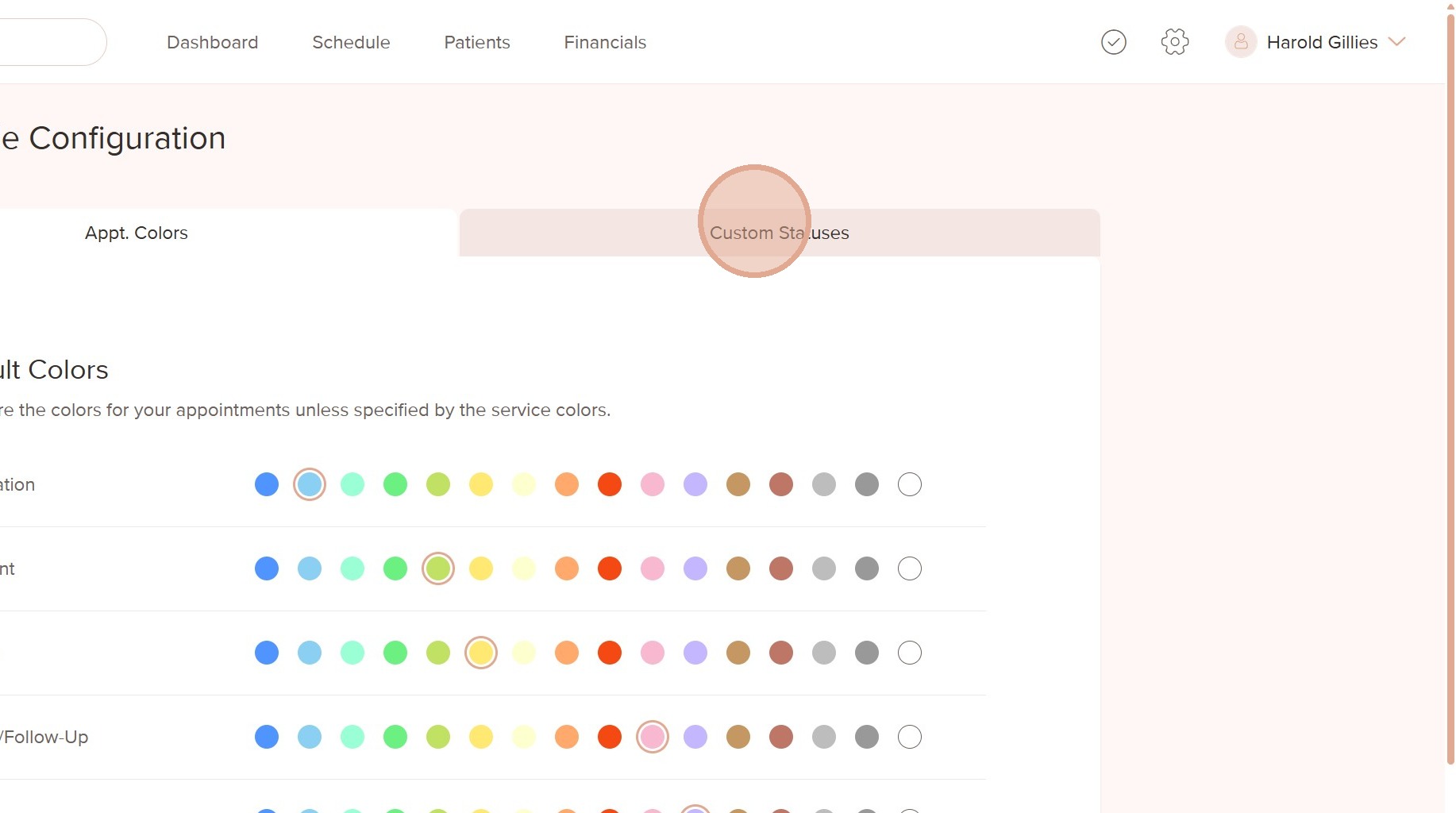The width and height of the screenshot is (1456, 813).
Task: Click selected lime swatch in the 'nt' row
Action: pyautogui.click(x=438, y=568)
